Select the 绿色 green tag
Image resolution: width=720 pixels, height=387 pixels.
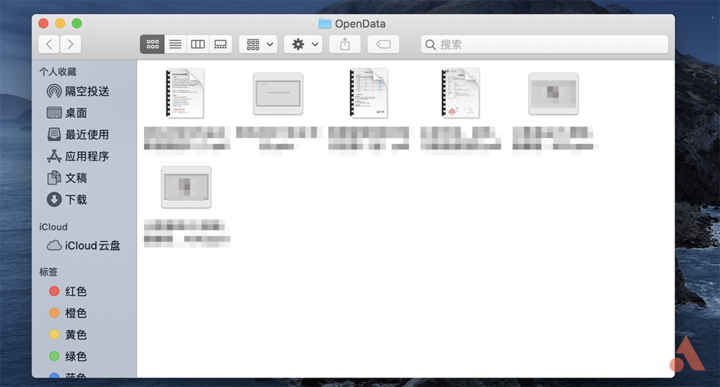(68, 356)
